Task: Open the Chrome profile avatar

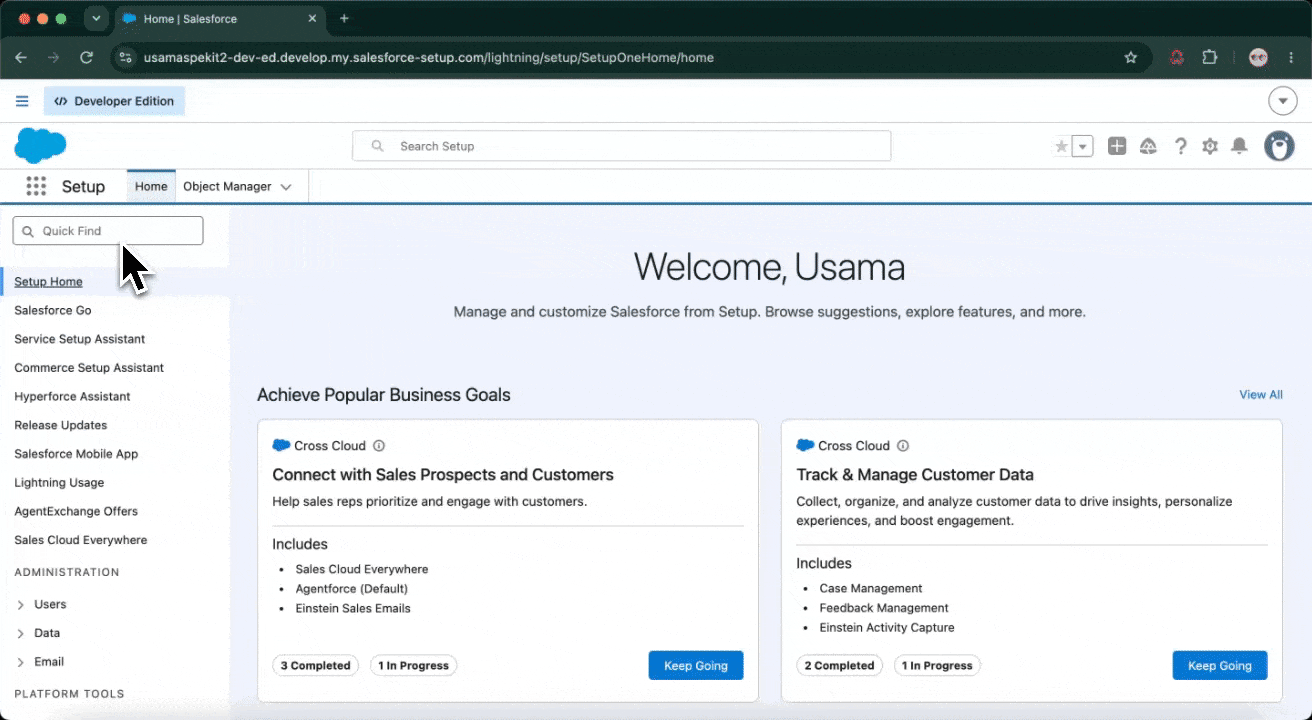Action: tap(1259, 58)
